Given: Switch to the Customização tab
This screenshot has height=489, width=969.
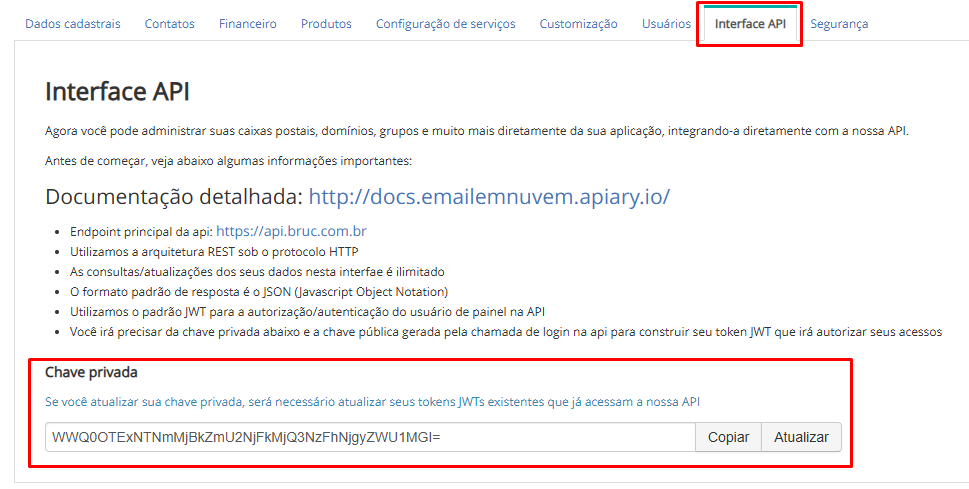Looking at the screenshot, I should [578, 24].
